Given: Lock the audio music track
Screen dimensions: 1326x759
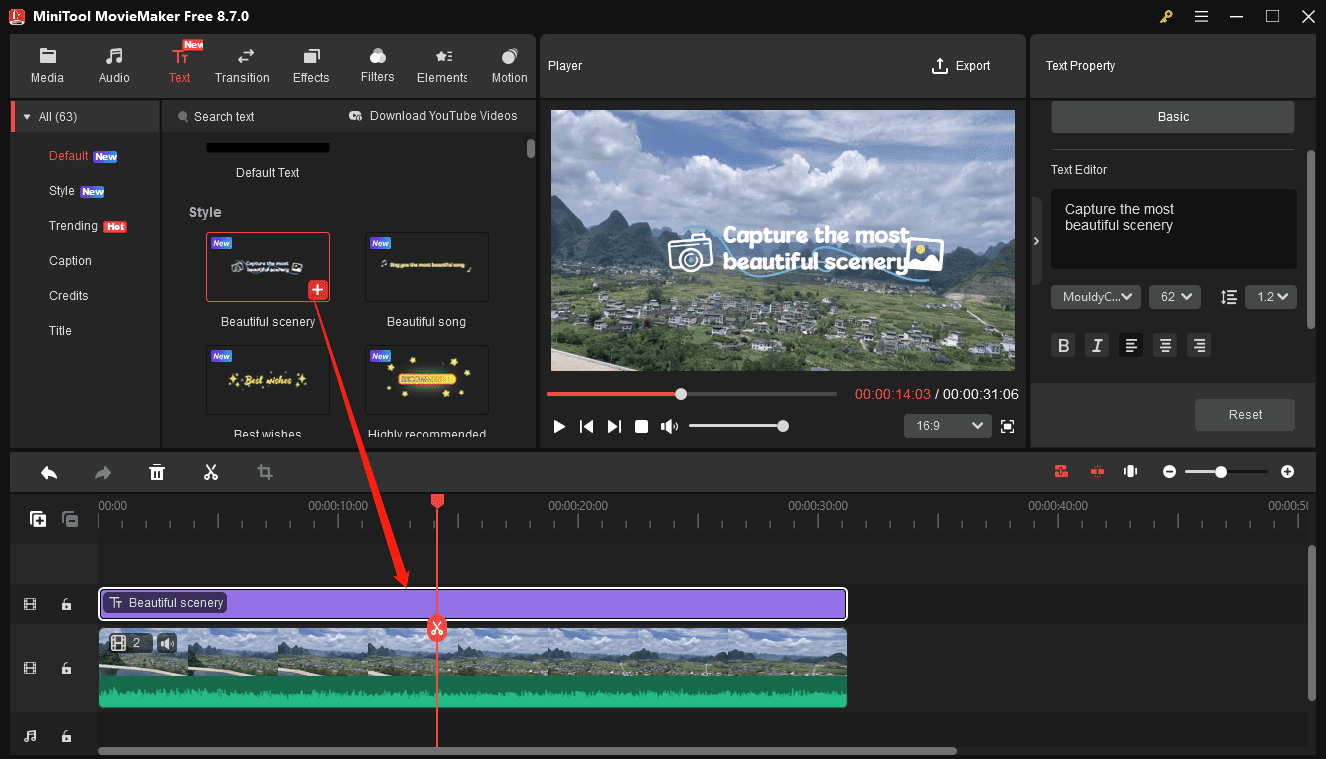Looking at the screenshot, I should [x=66, y=736].
